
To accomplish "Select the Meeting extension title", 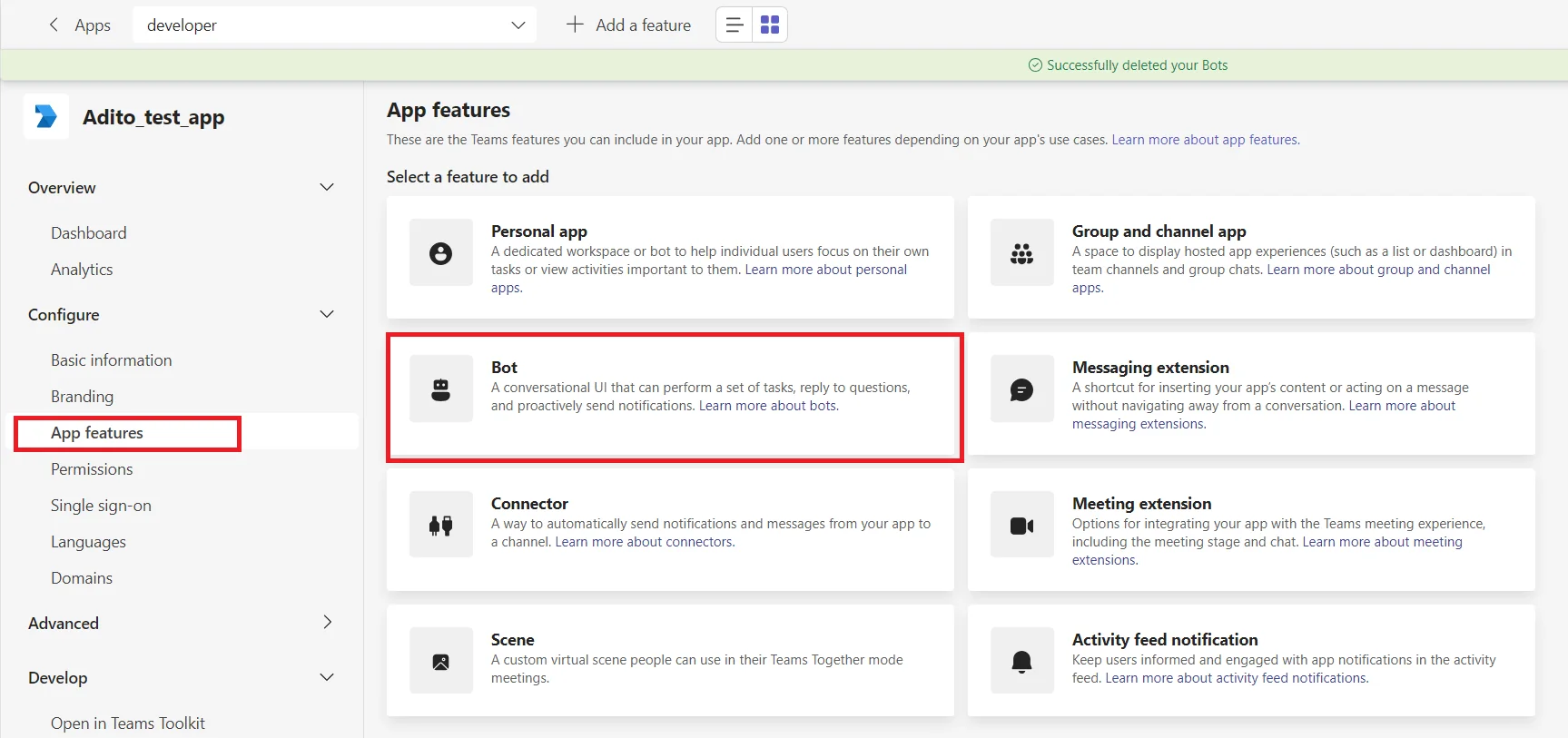I will click(1141, 504).
